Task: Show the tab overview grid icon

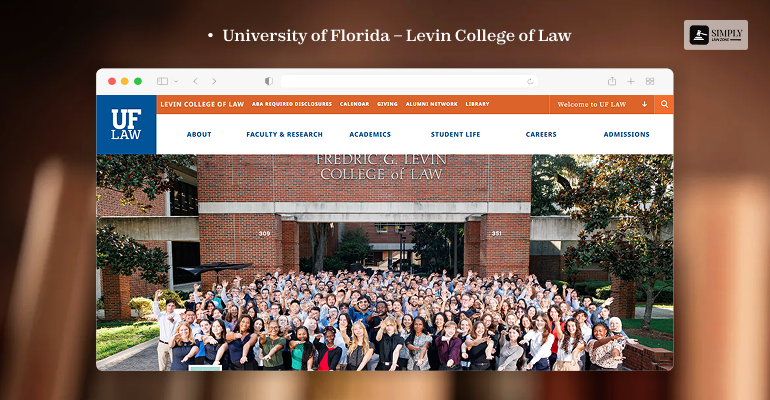Action: click(650, 81)
